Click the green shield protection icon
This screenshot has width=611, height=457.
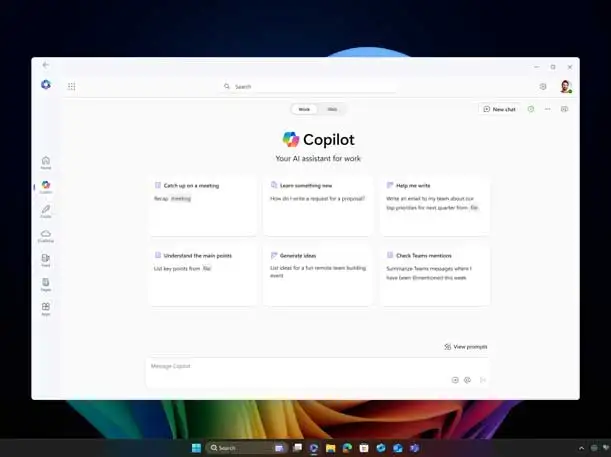pyautogui.click(x=531, y=109)
